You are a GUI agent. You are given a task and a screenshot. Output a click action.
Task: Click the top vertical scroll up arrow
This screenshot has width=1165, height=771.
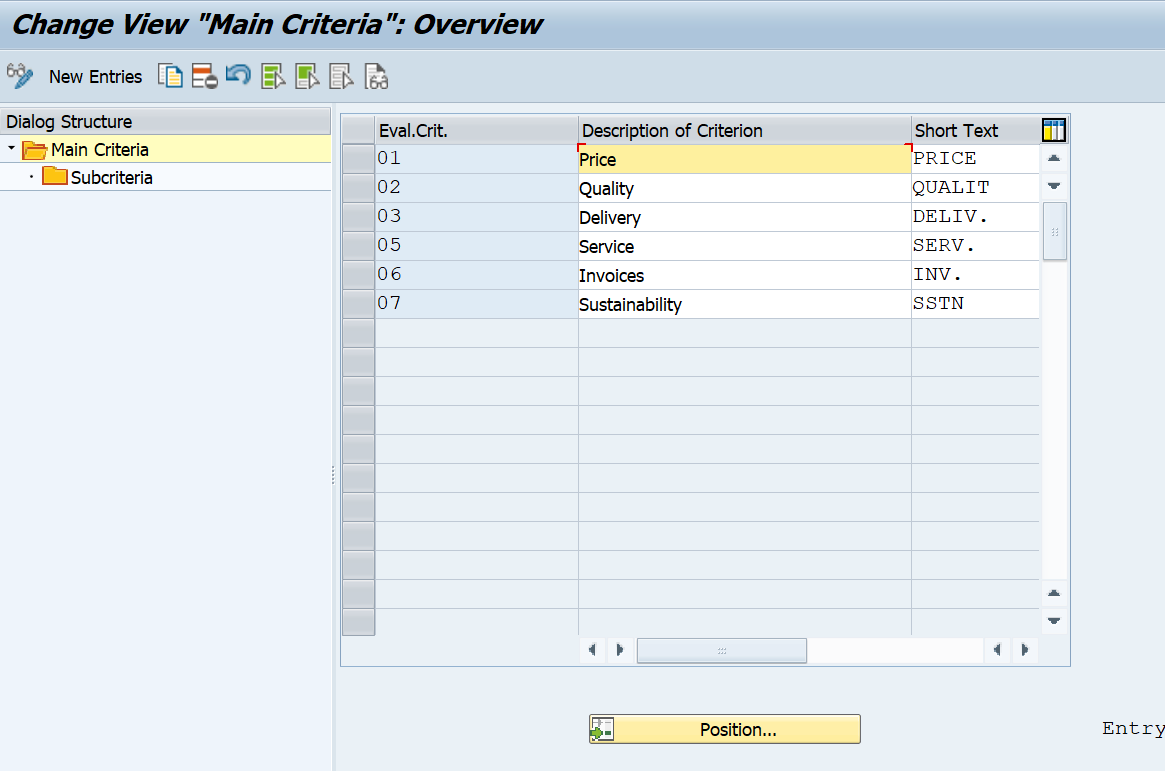click(x=1054, y=158)
